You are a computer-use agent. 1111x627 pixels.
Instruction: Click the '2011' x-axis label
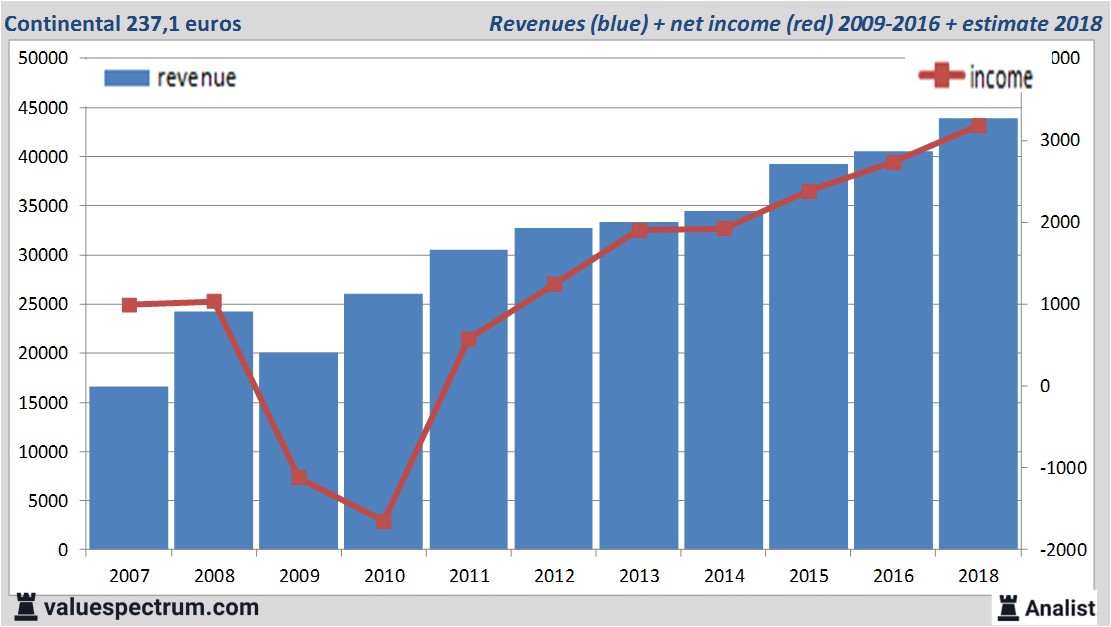point(469,575)
